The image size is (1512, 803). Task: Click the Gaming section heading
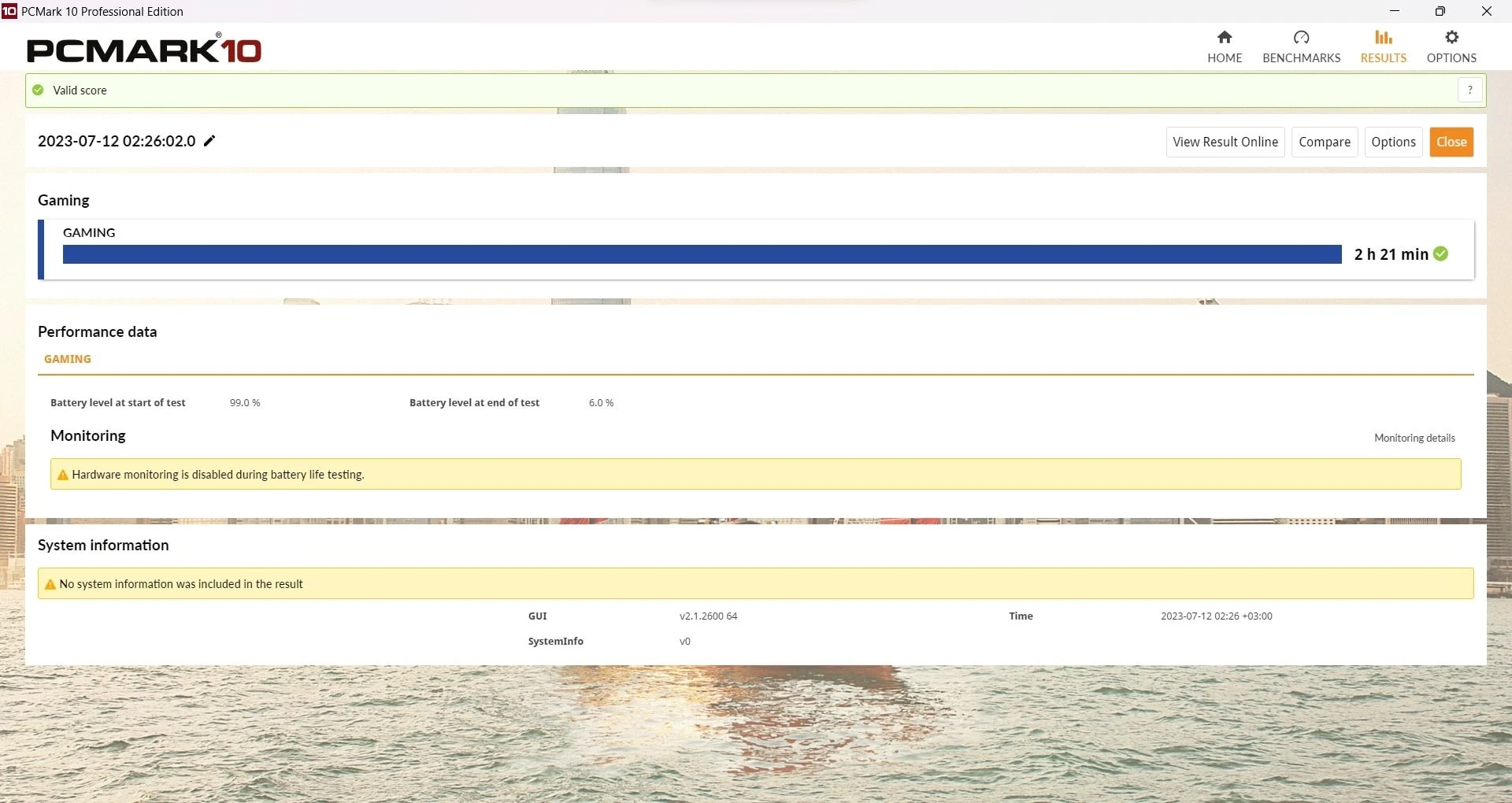[64, 200]
